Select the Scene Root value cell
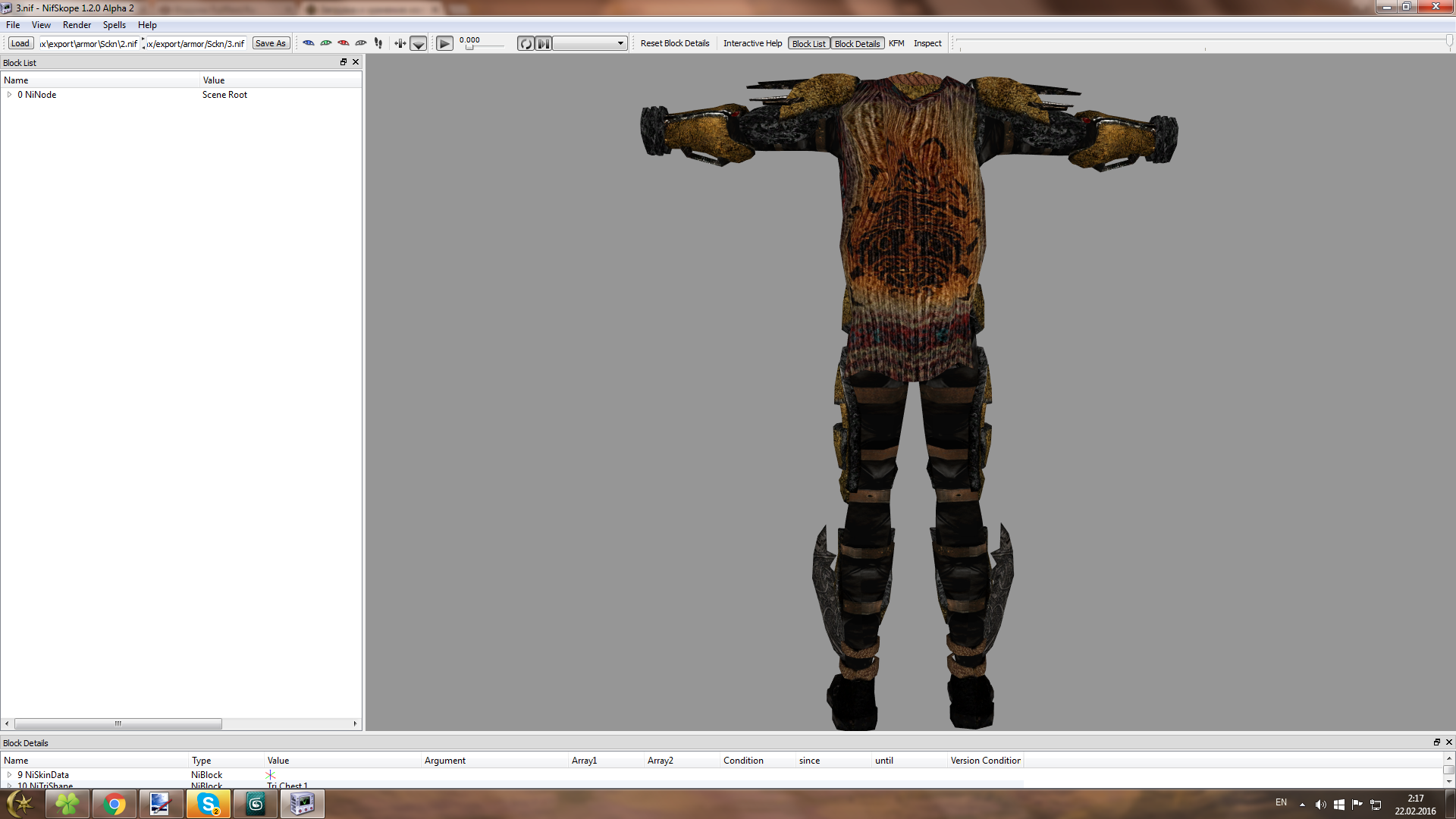 pos(224,95)
